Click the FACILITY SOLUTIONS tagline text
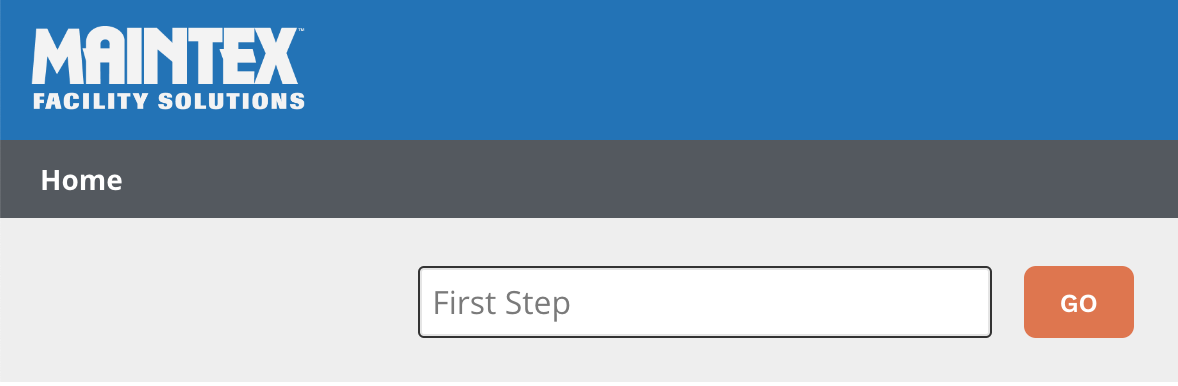The width and height of the screenshot is (1178, 386). pos(168,101)
